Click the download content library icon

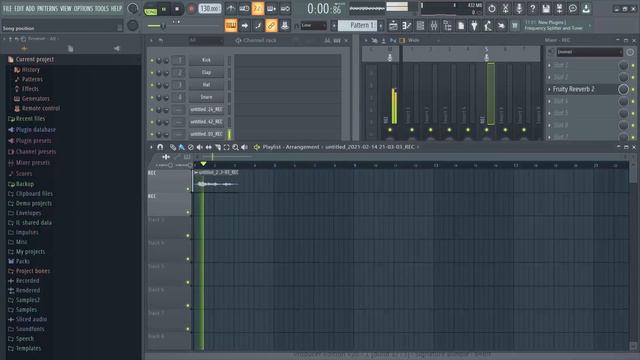pyautogui.click(x=586, y=8)
